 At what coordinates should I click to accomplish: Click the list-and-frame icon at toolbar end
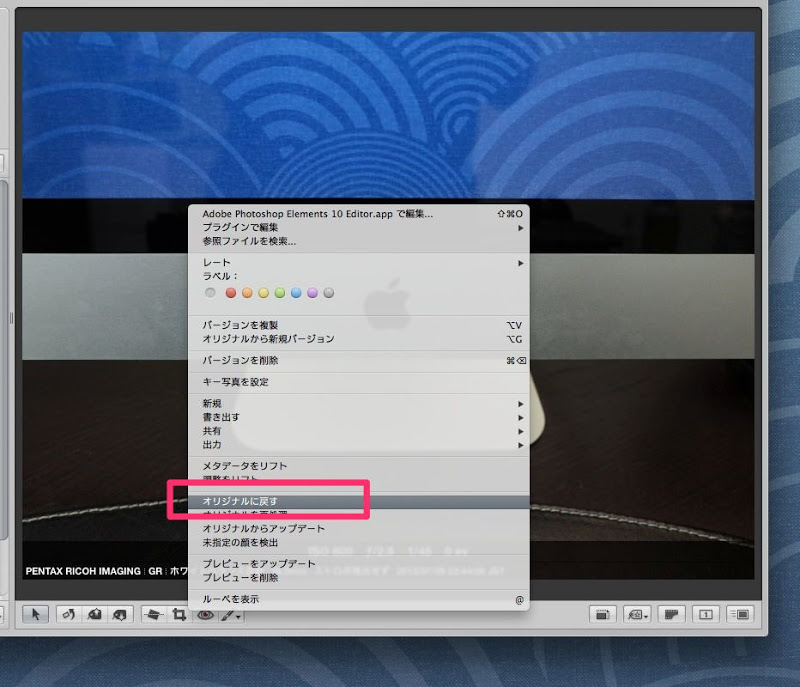pos(739,615)
